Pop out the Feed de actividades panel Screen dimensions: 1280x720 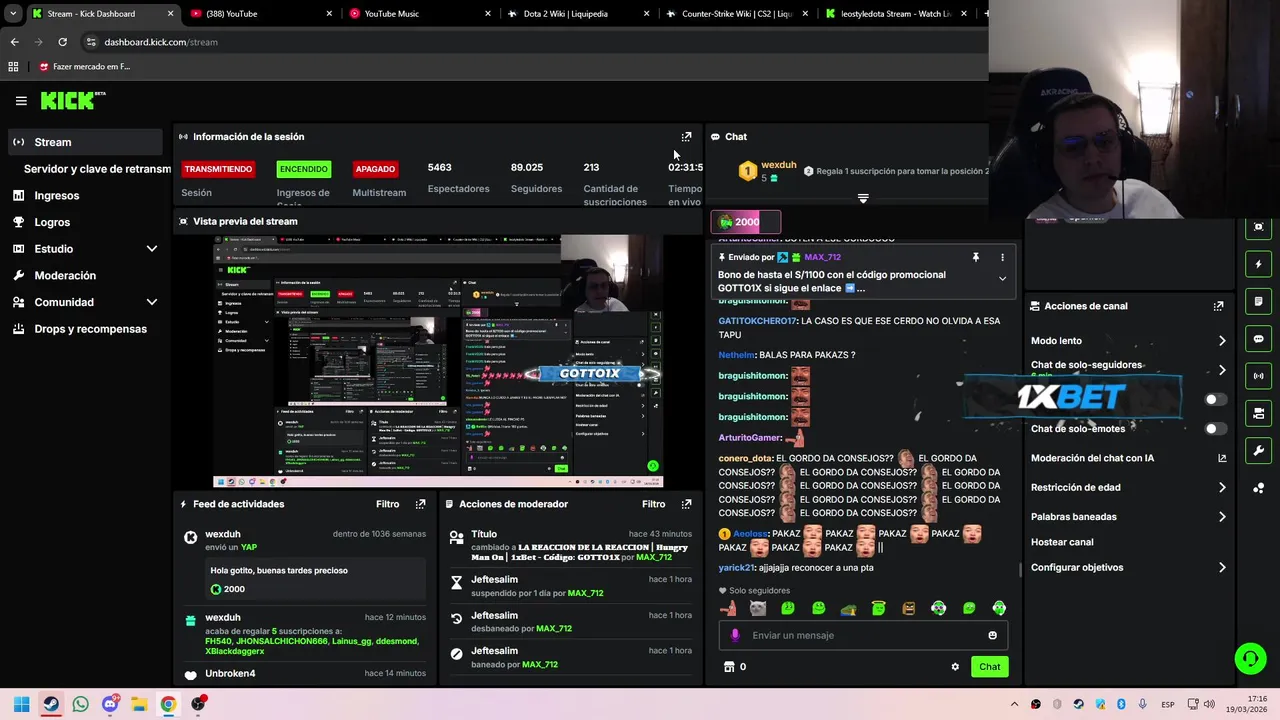(420, 504)
